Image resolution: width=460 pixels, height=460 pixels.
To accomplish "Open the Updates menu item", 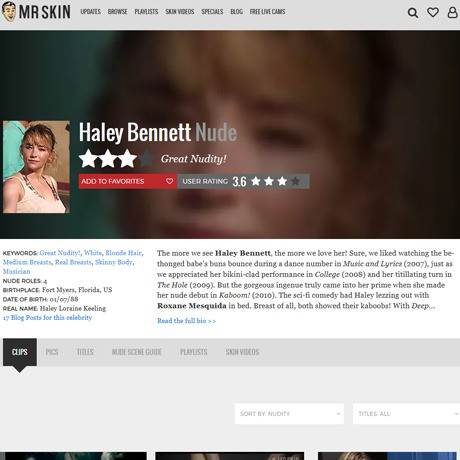I will tap(90, 12).
